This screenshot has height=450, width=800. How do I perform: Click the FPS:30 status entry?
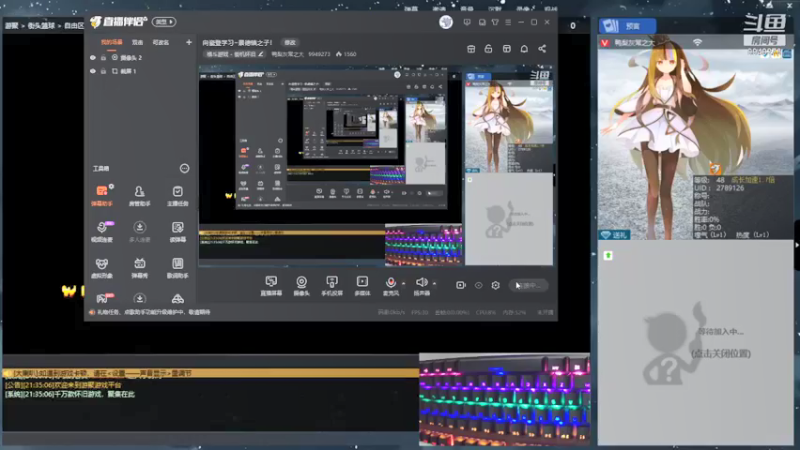[420, 312]
